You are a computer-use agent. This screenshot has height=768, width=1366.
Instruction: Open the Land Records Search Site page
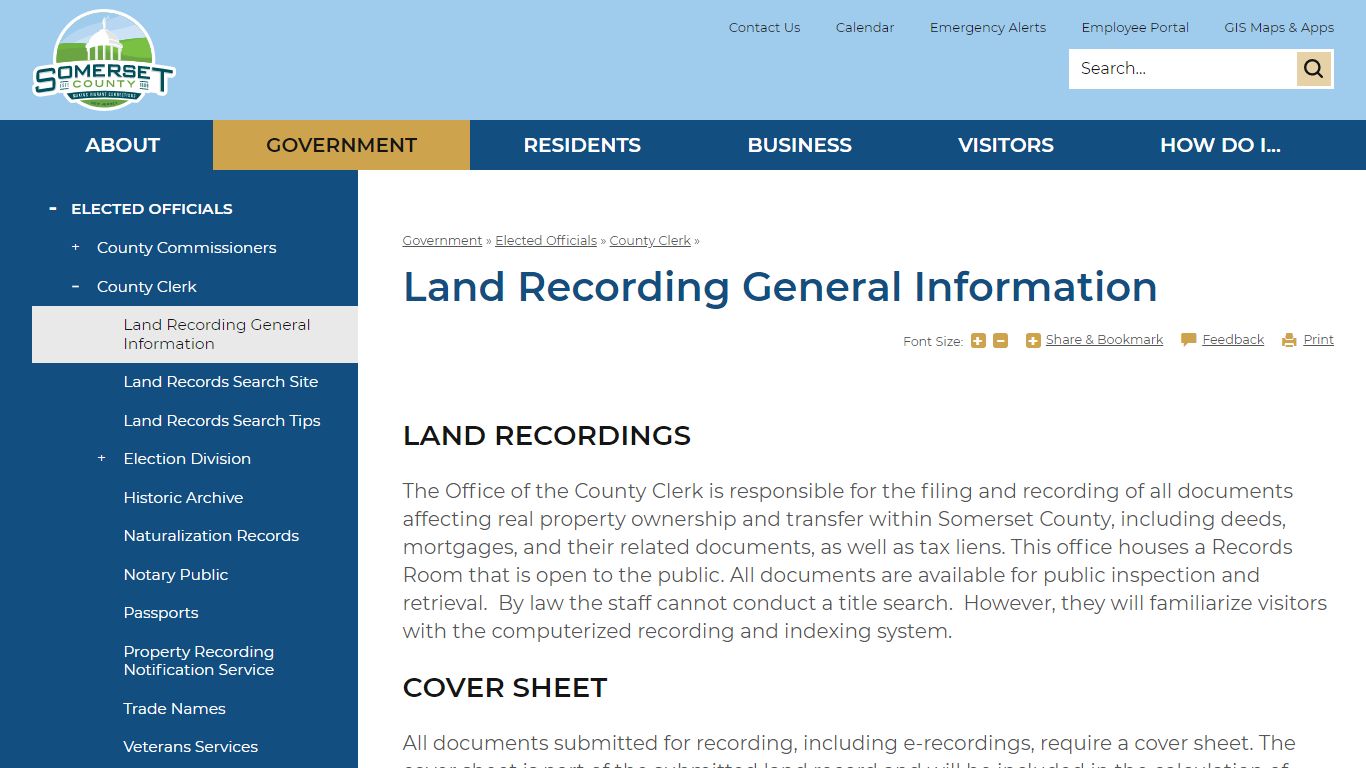pos(221,381)
